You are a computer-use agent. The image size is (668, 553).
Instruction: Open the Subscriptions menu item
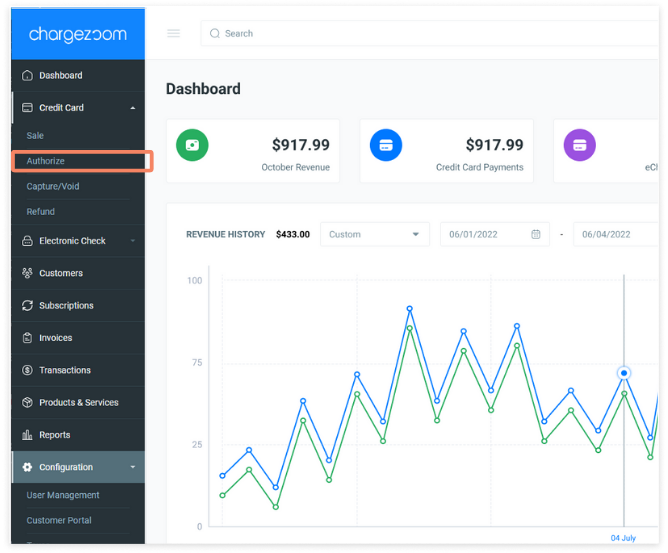click(78, 305)
